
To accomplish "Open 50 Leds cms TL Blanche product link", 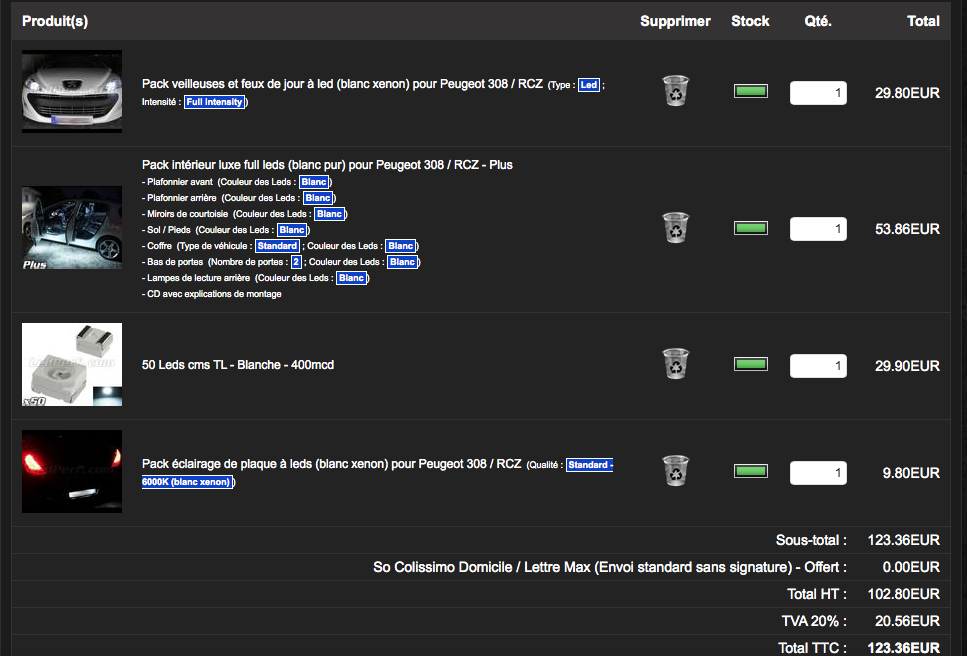I will pyautogui.click(x=238, y=365).
